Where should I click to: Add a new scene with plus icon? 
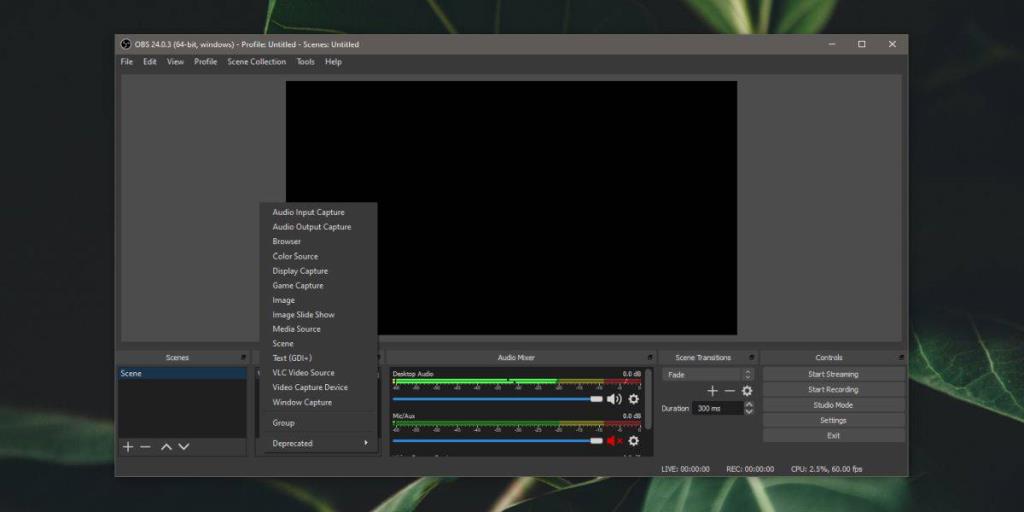tap(128, 447)
